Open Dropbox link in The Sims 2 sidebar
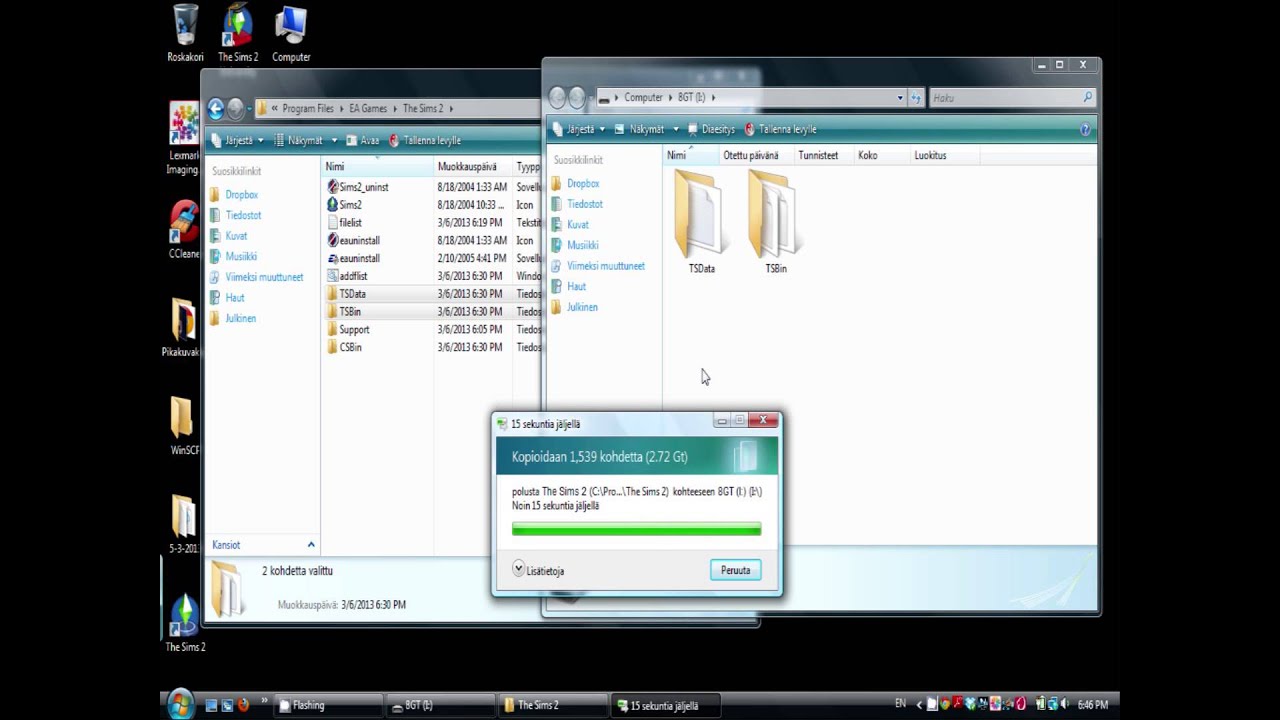 241,195
